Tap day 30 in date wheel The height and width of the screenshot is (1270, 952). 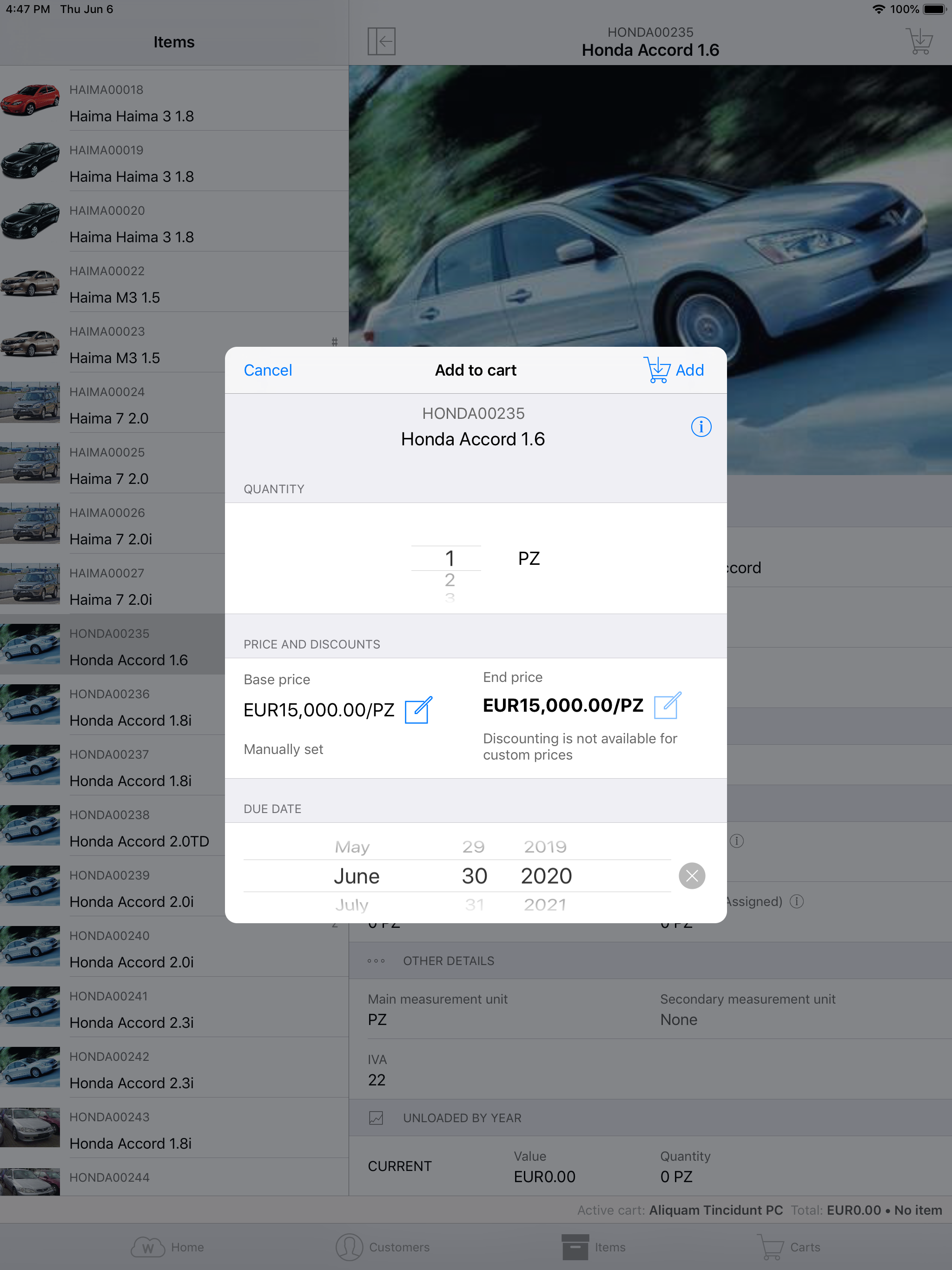pos(474,876)
